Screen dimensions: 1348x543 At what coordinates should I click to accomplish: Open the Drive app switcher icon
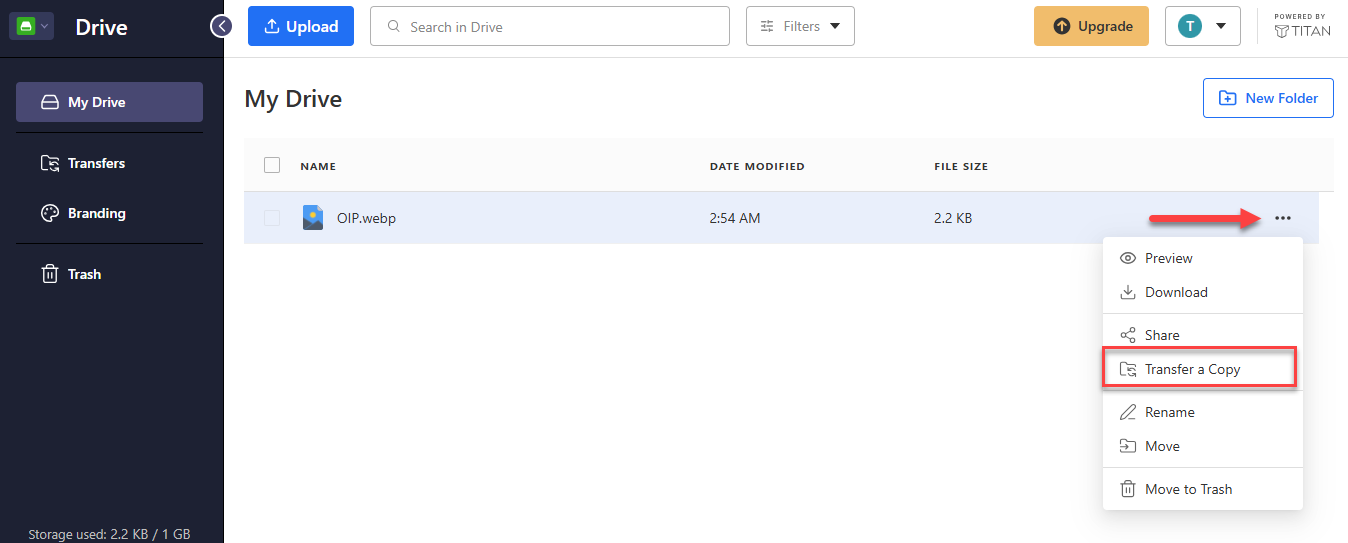click(31, 26)
